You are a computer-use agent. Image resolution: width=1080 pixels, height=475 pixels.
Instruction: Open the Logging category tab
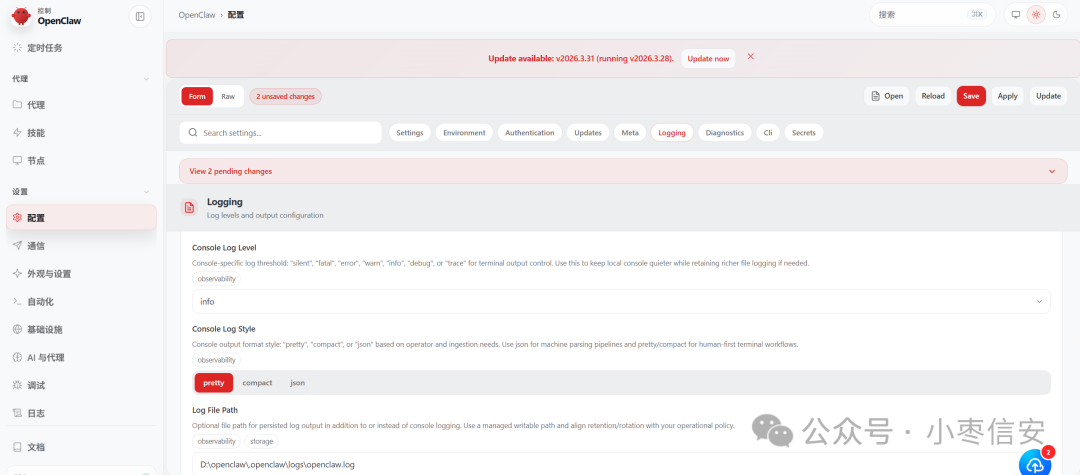[x=672, y=133]
